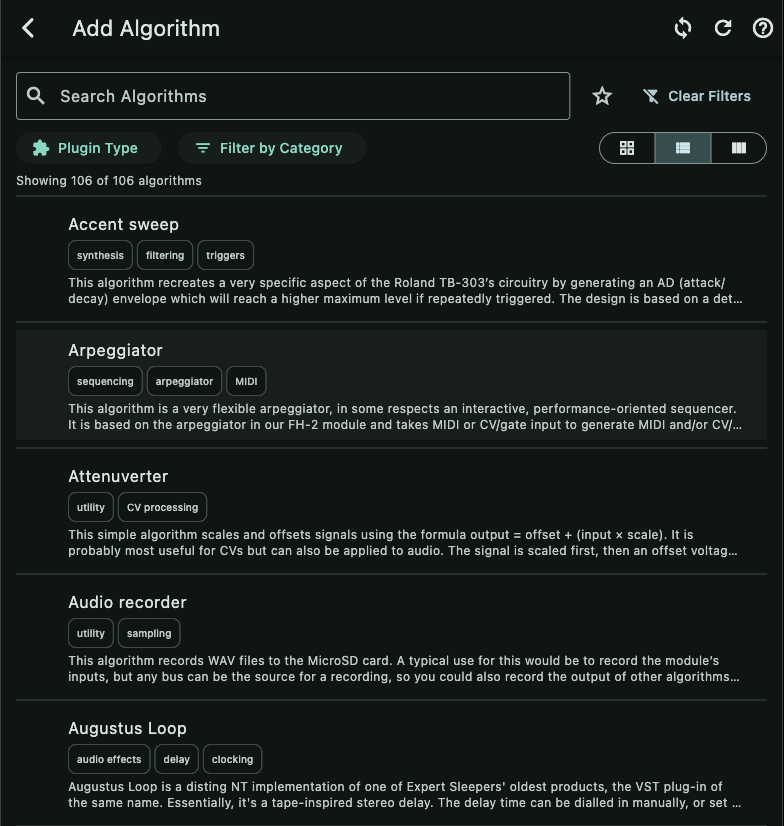The height and width of the screenshot is (826, 784).
Task: Click the Clear Filters button
Action: [697, 95]
